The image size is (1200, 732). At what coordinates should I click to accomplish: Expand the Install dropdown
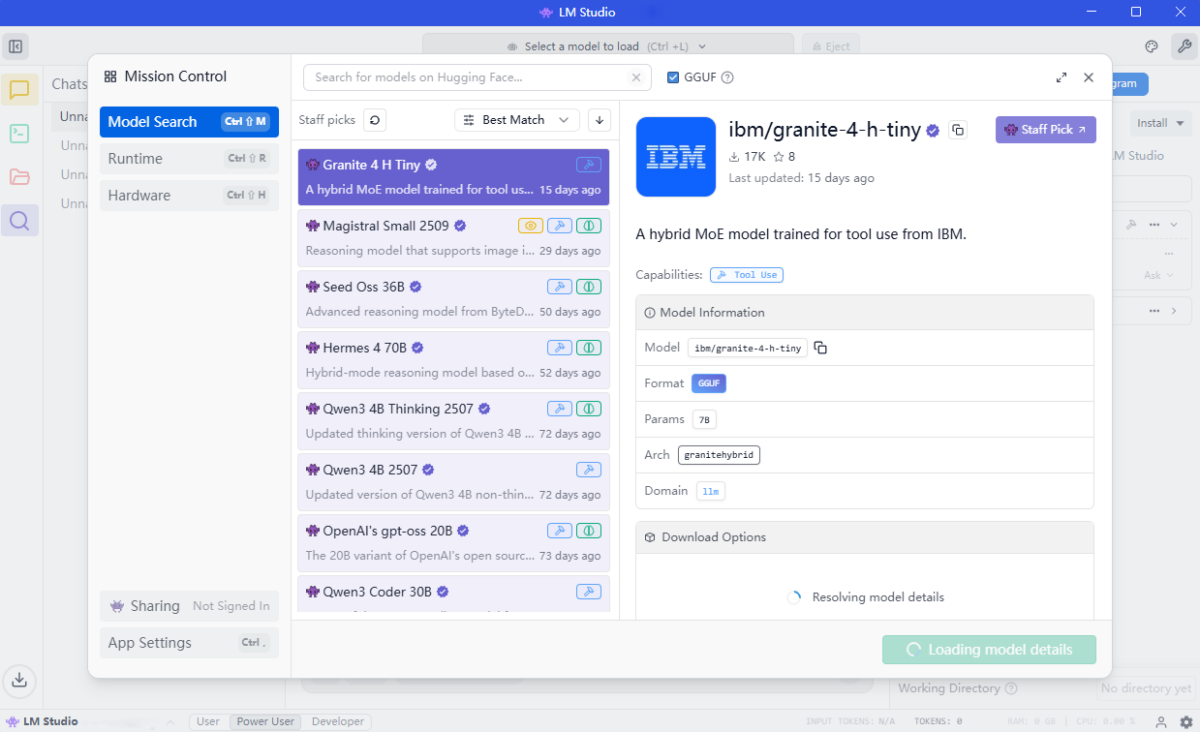pos(1160,123)
